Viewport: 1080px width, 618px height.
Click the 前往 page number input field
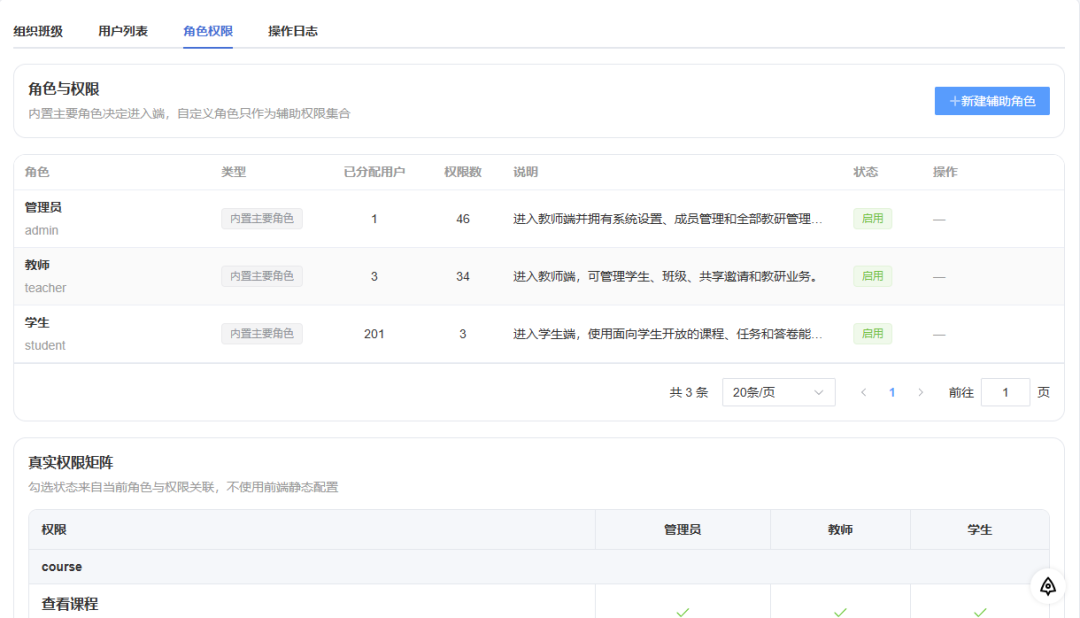point(1005,393)
